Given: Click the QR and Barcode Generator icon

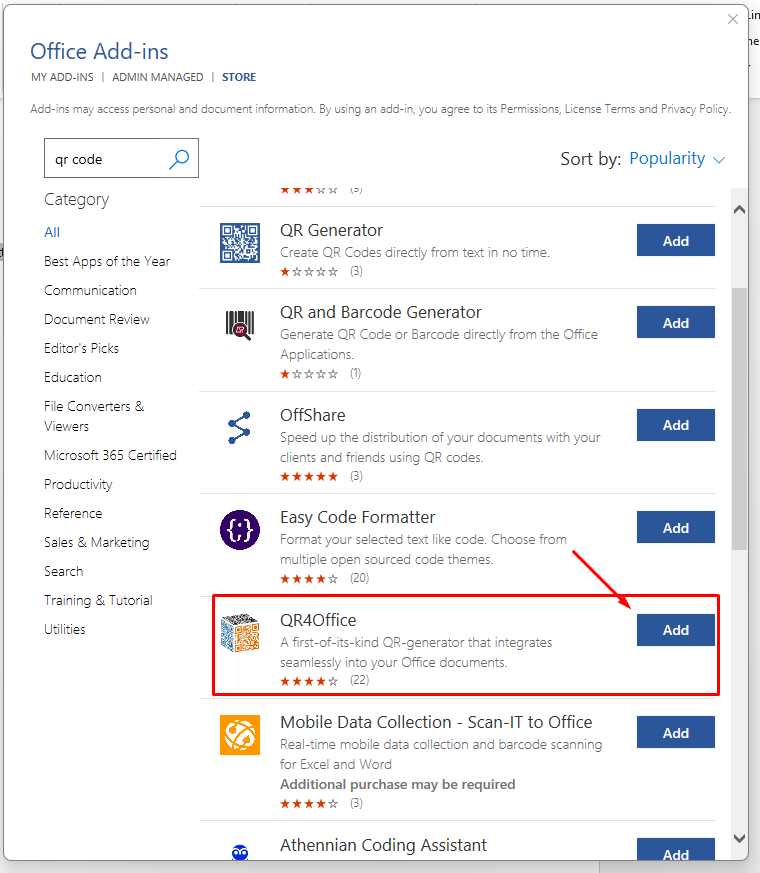Looking at the screenshot, I should [239, 324].
